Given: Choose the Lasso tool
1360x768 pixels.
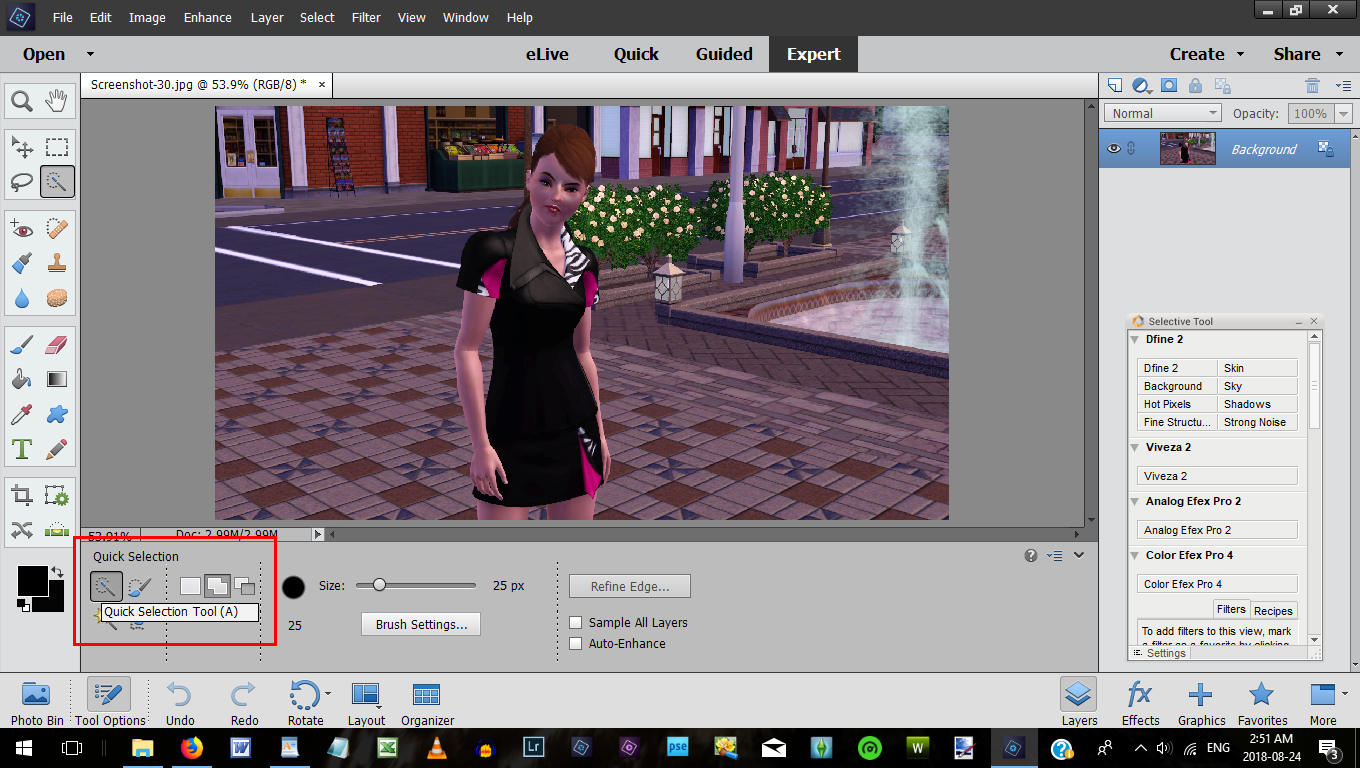Looking at the screenshot, I should pyautogui.click(x=22, y=181).
